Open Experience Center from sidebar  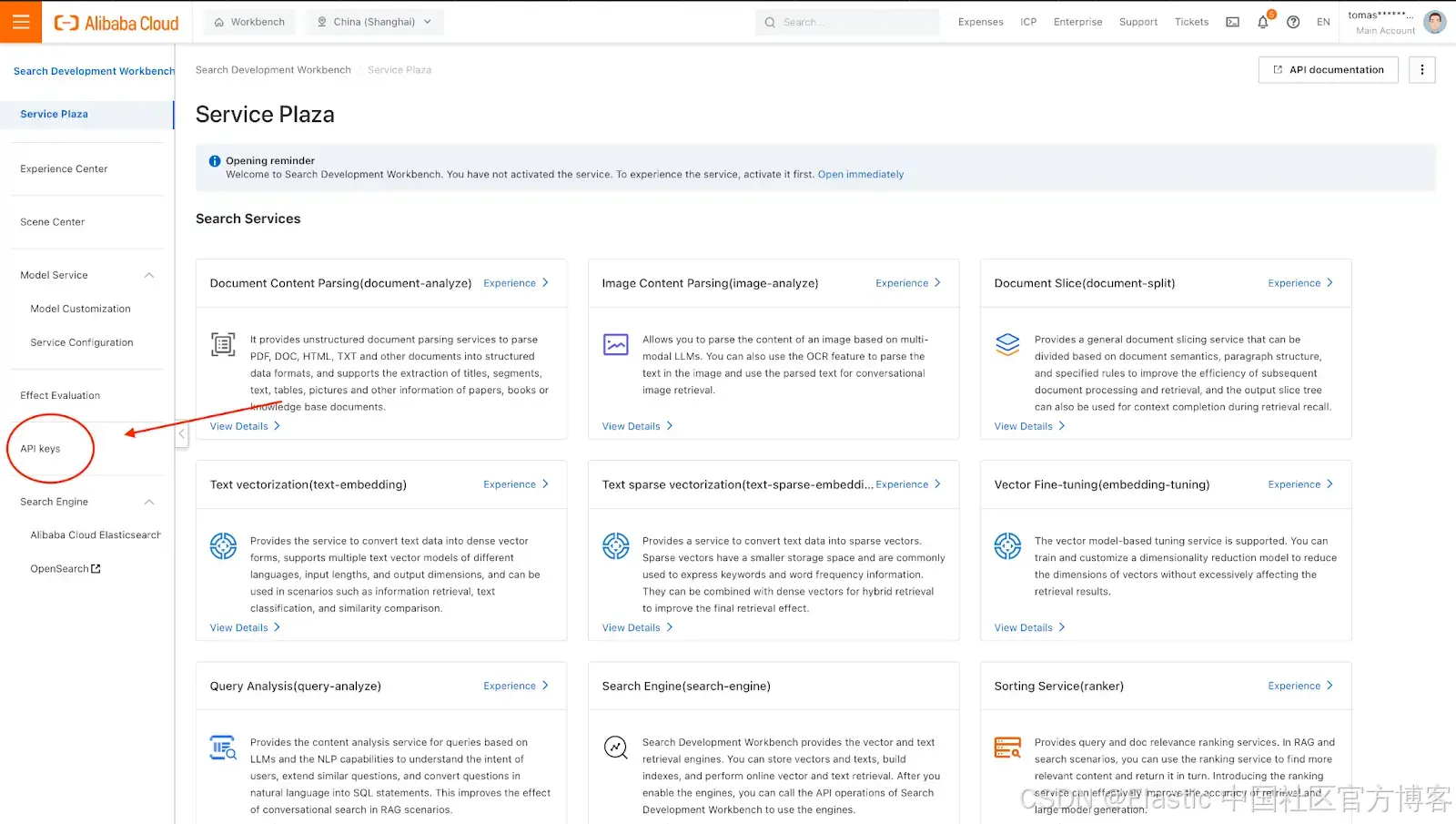pos(64,169)
